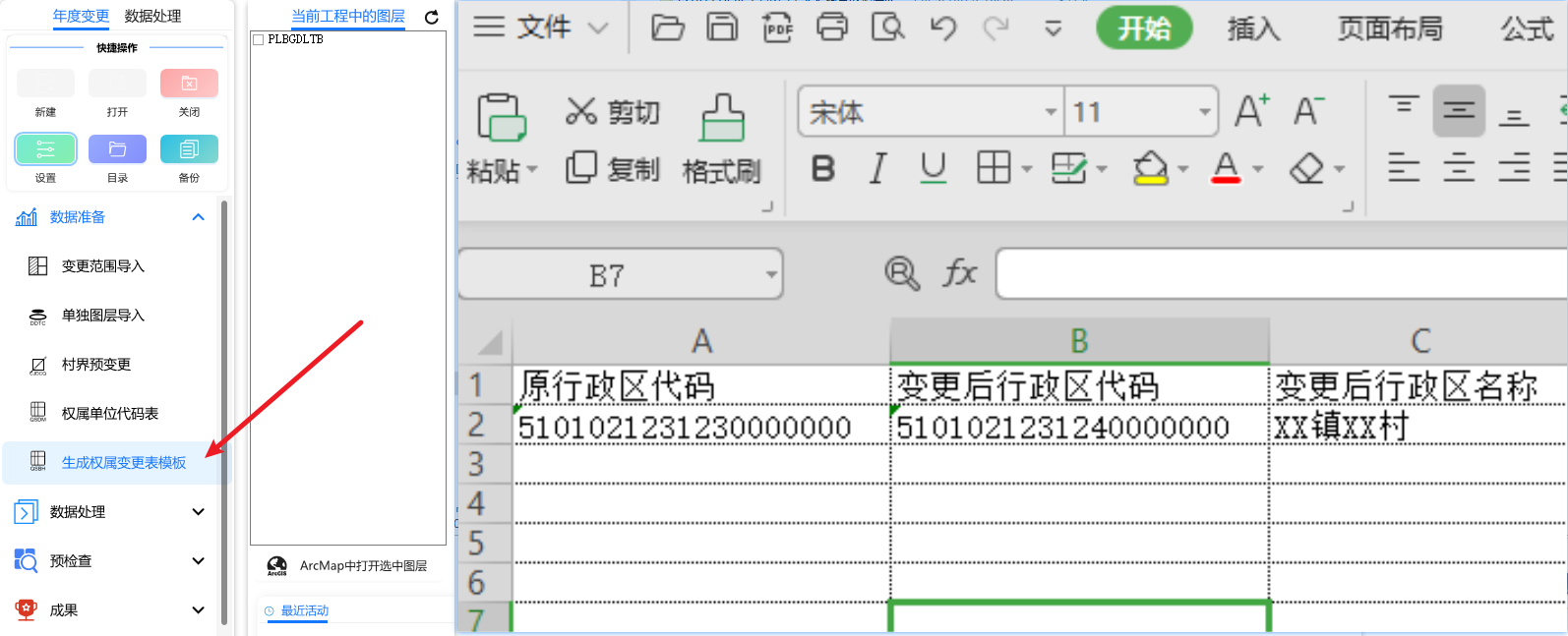
Task: Collapse the 数据准备 section
Action: [x=198, y=217]
